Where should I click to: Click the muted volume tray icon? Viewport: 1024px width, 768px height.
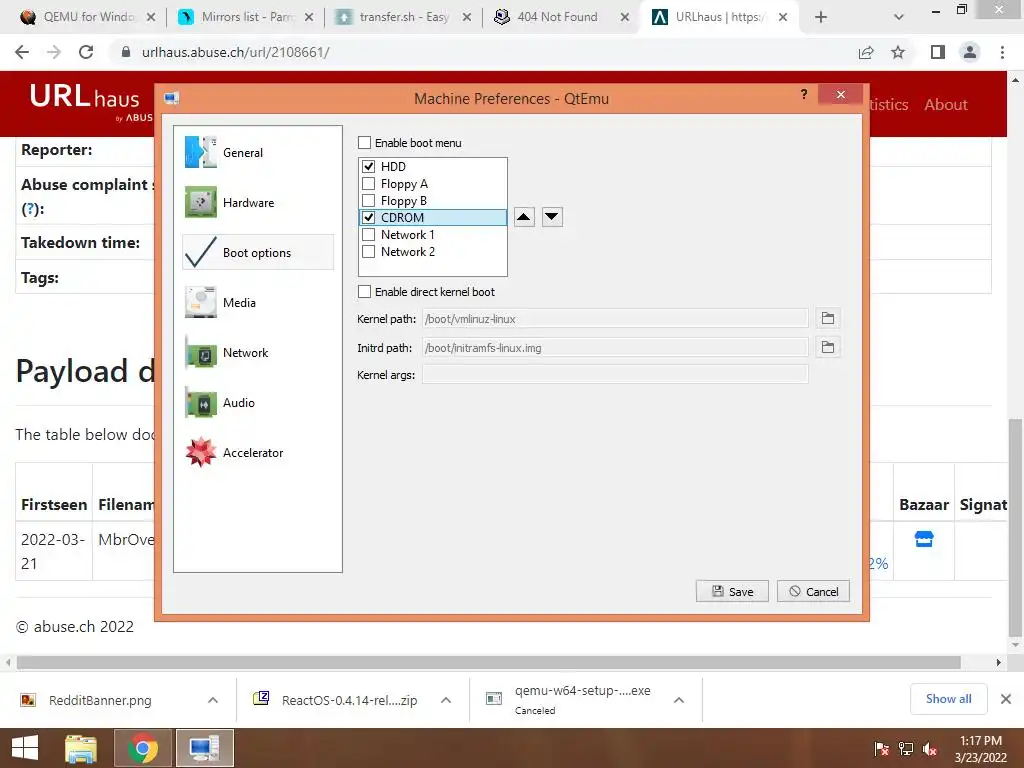click(x=930, y=749)
